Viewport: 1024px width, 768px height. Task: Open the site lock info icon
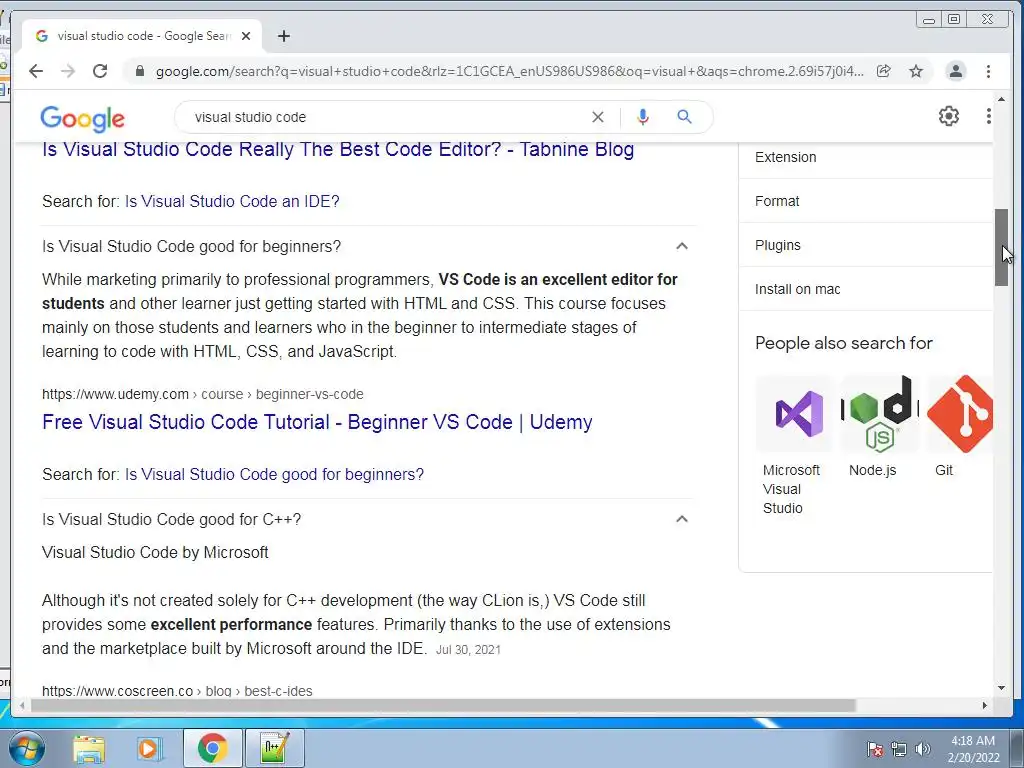pos(139,71)
